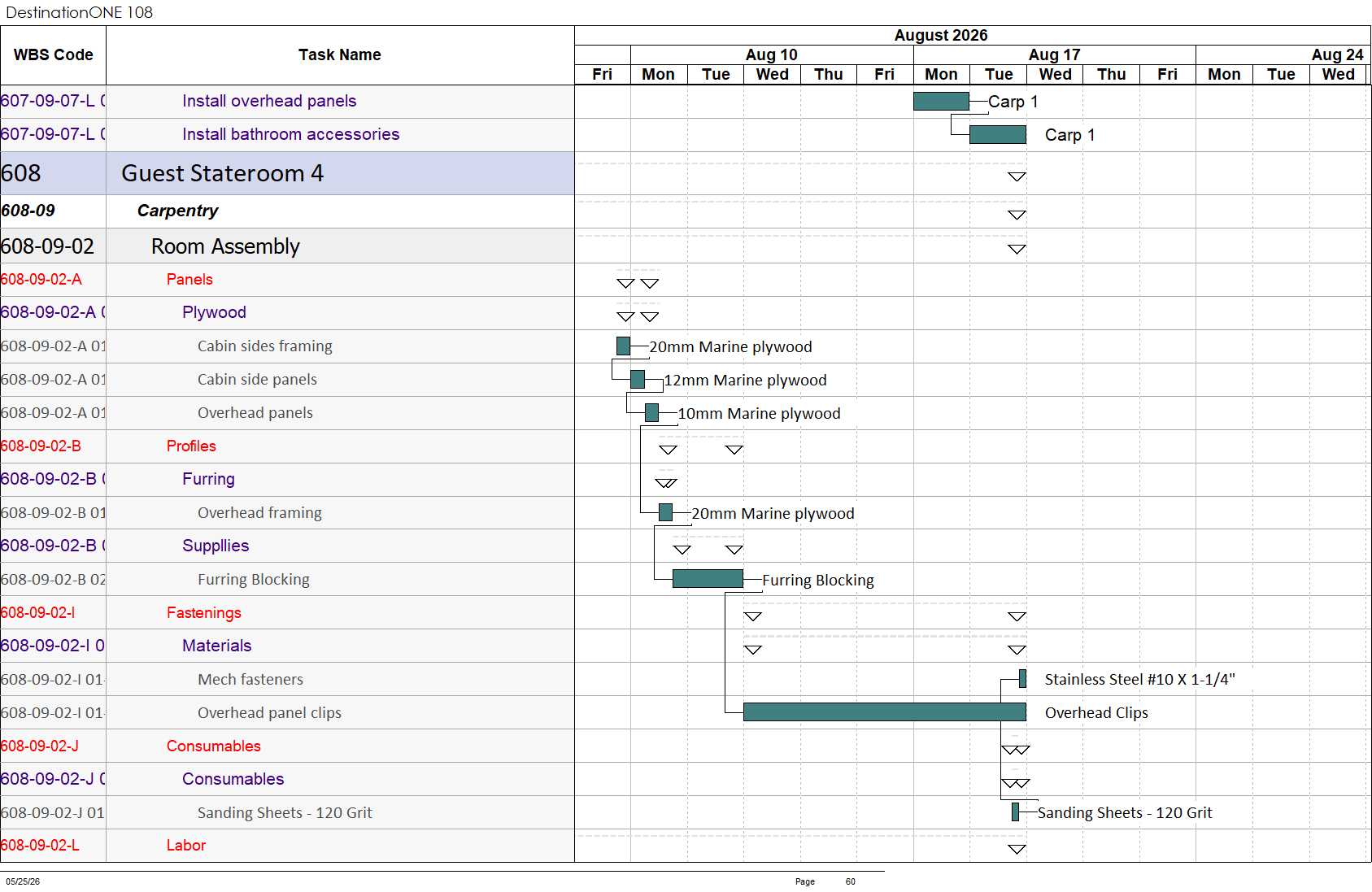Click the red 608-09-02-A WBS code
Image resolution: width=1372 pixels, height=892 pixels.
41,280
